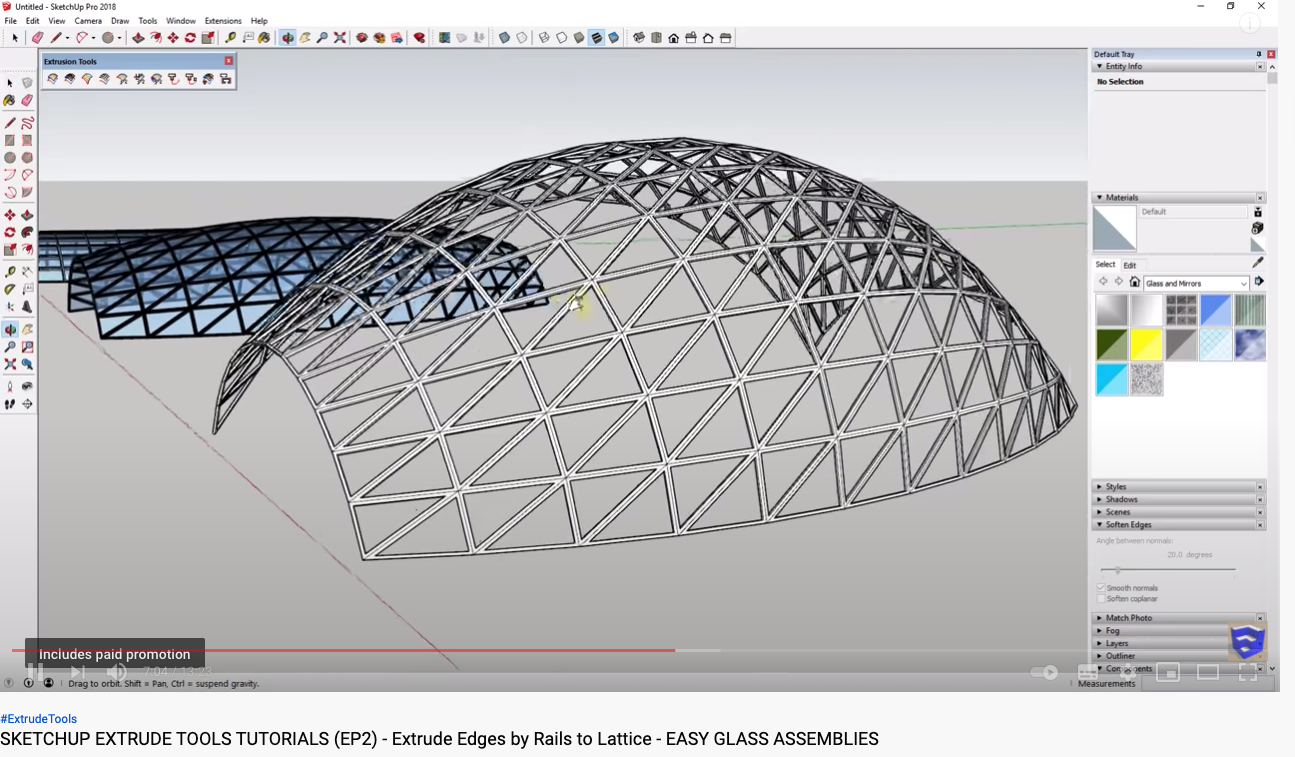
Task: Open the Camera menu
Action: 88,21
